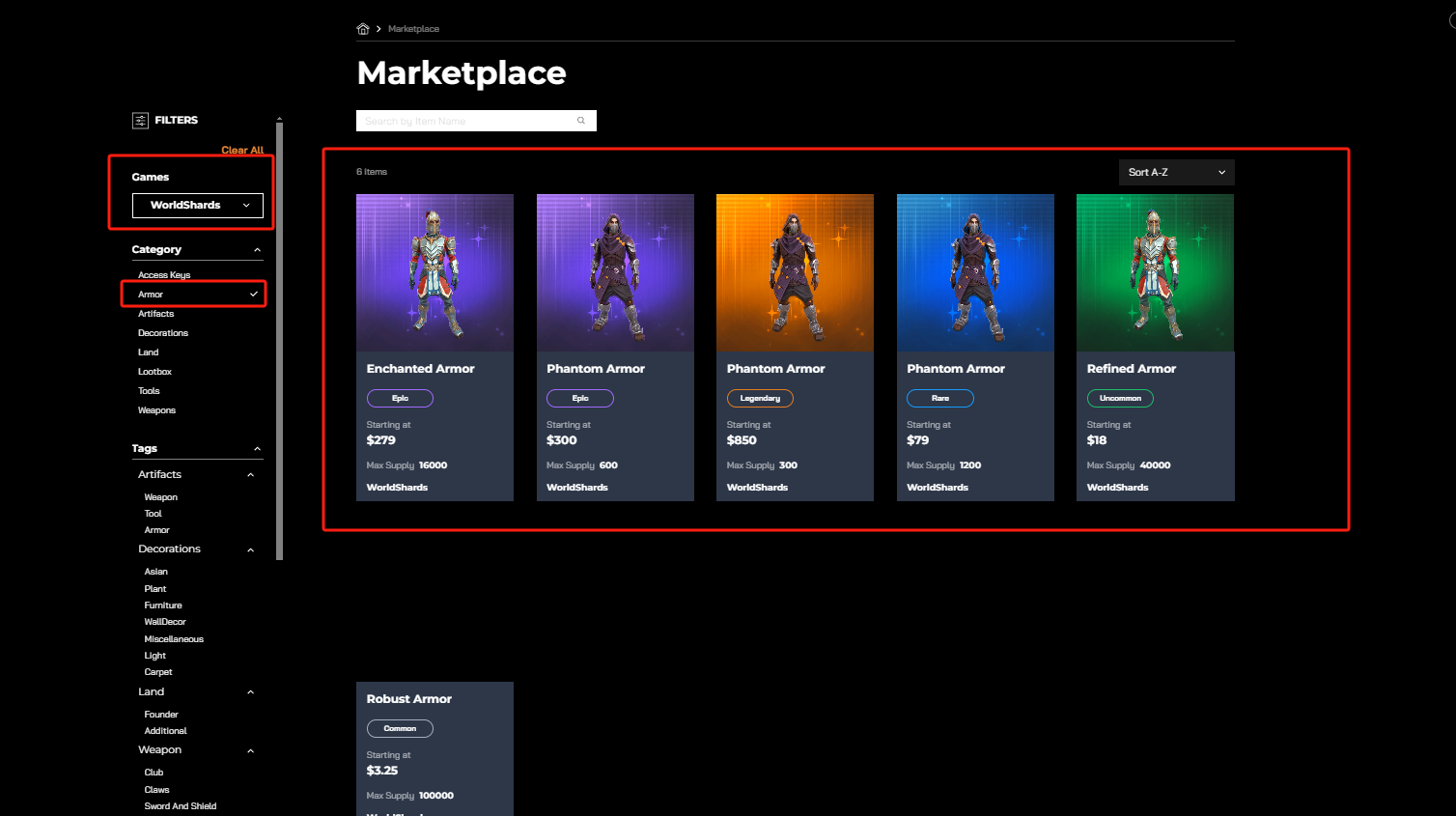Select the Founder tag under Land
Screen dimensions: 1456x816
click(x=161, y=715)
